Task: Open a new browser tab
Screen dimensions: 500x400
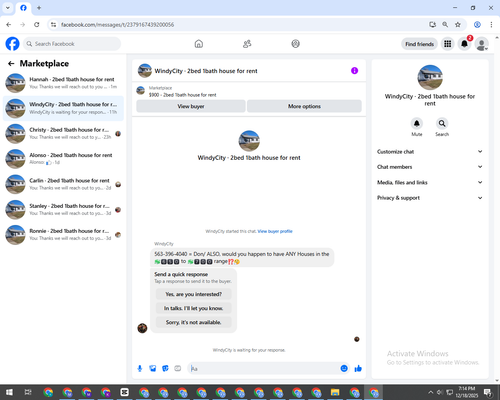Action: [39, 8]
